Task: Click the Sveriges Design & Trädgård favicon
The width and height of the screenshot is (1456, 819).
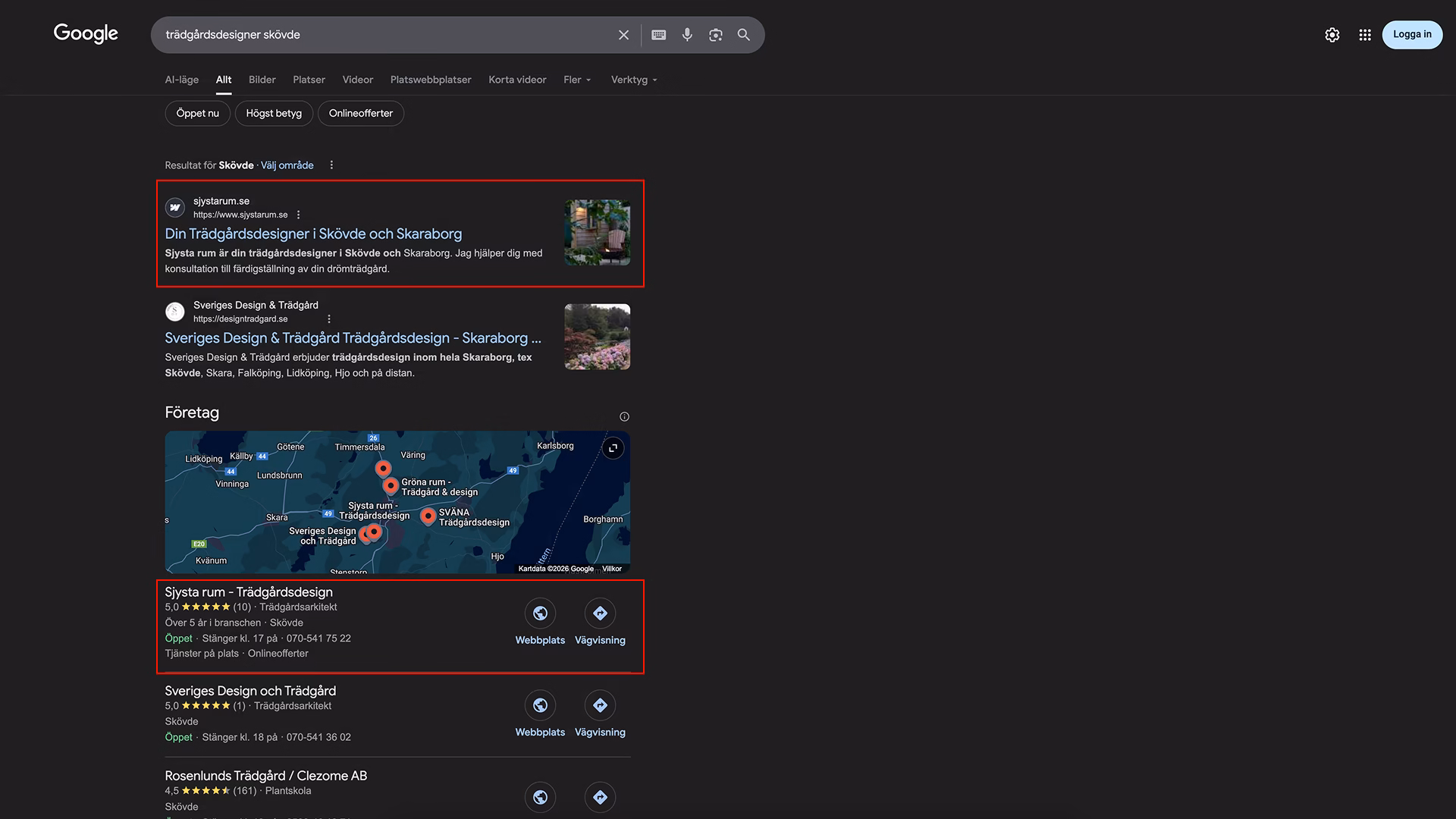Action: 175,312
